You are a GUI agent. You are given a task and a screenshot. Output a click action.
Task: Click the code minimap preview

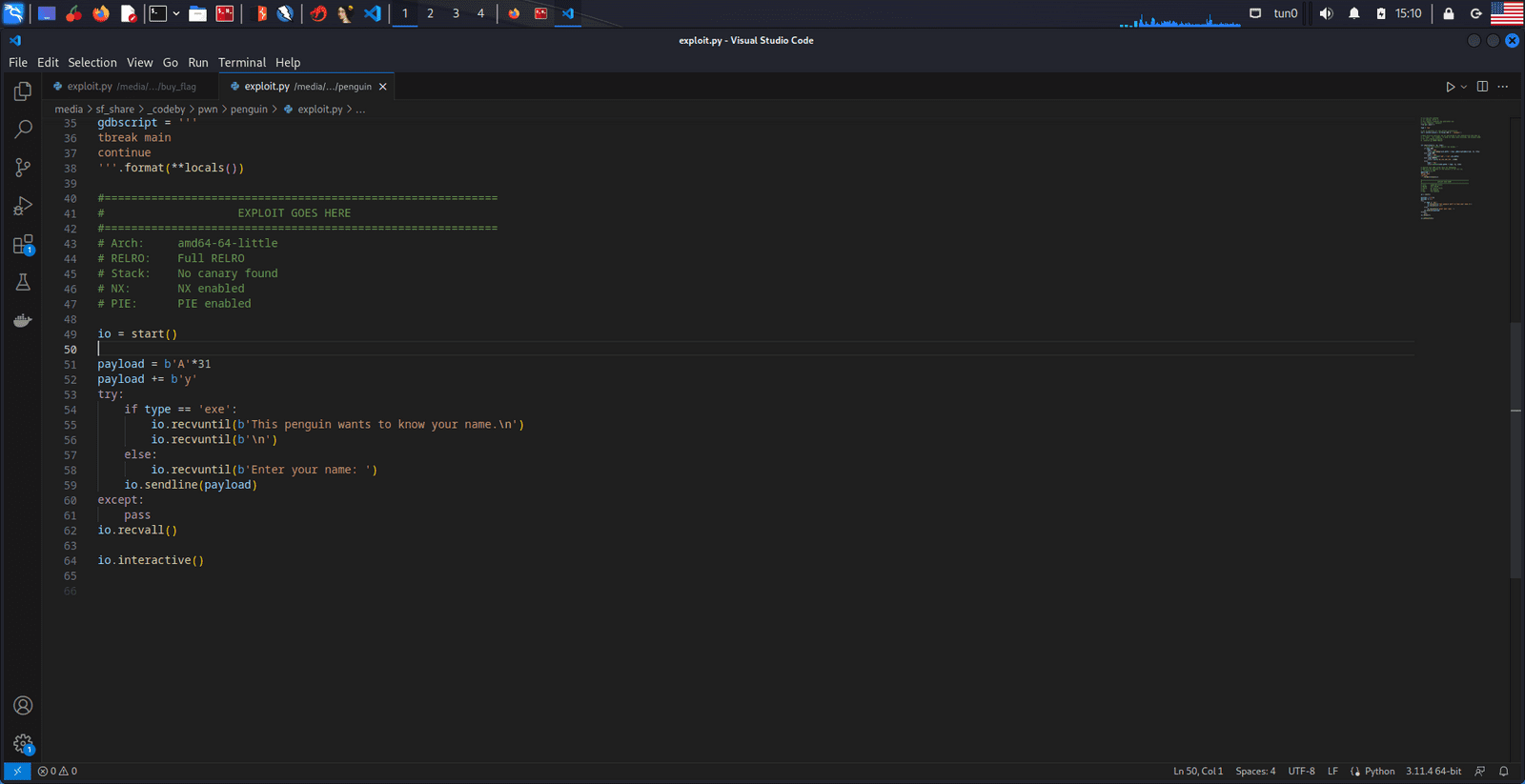click(x=1450, y=169)
